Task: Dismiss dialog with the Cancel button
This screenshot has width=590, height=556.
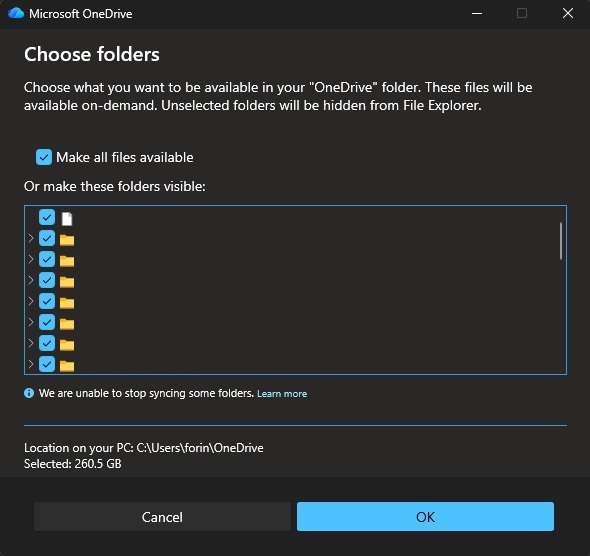Action: pos(162,517)
